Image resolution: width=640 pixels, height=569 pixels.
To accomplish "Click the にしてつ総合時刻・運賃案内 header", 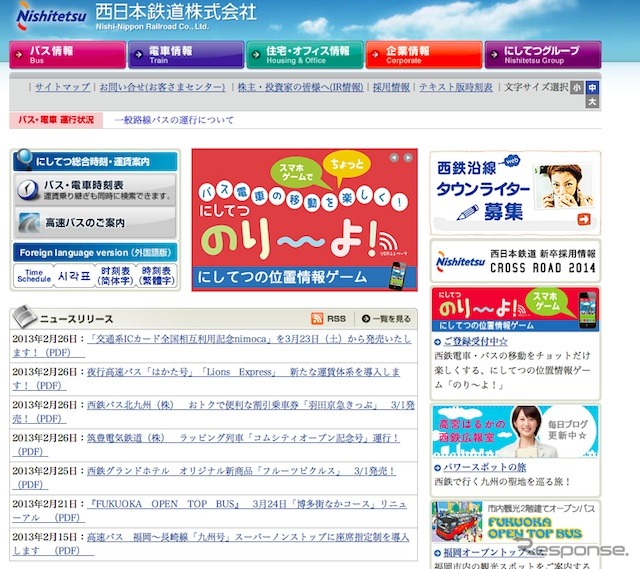I will (95, 161).
